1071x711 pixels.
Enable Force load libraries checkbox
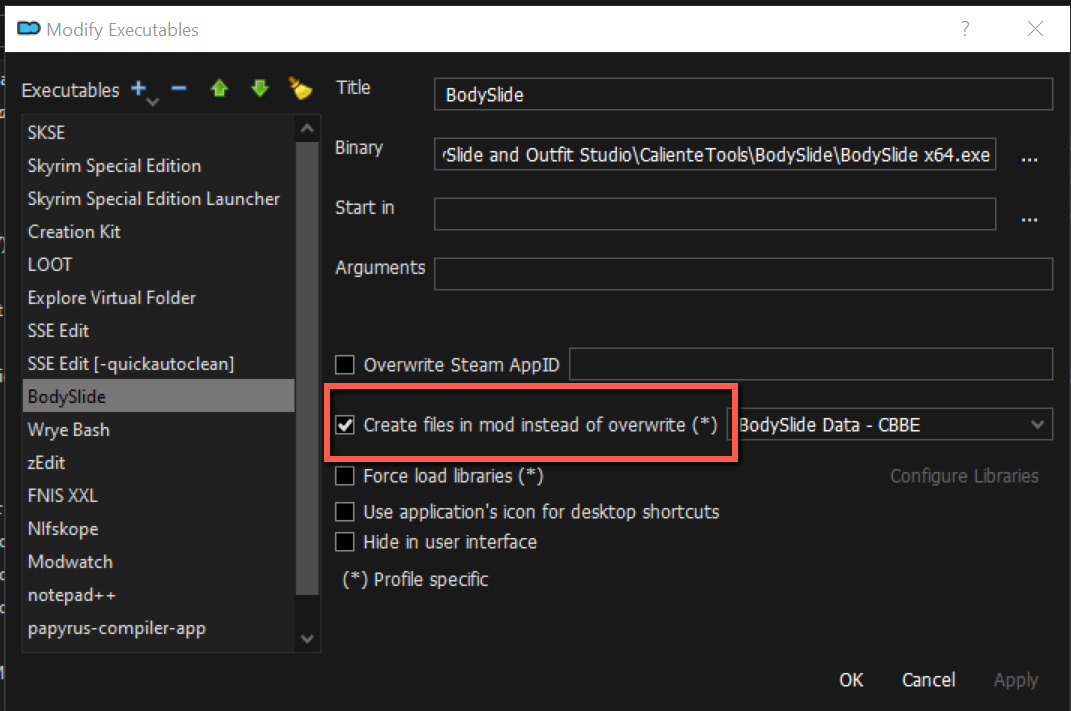tap(345, 476)
